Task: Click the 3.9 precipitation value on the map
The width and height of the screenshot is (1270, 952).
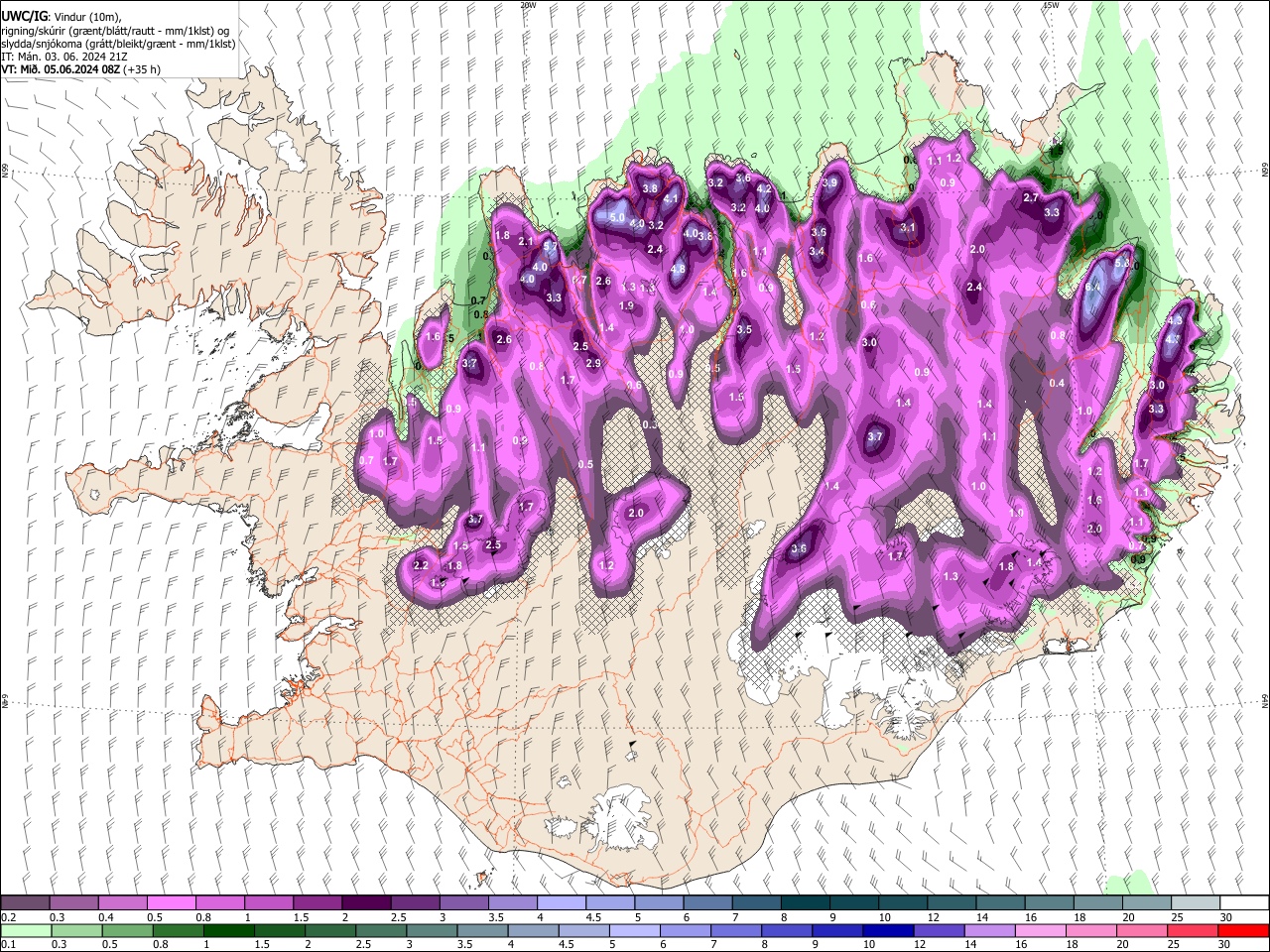Action: tap(829, 182)
